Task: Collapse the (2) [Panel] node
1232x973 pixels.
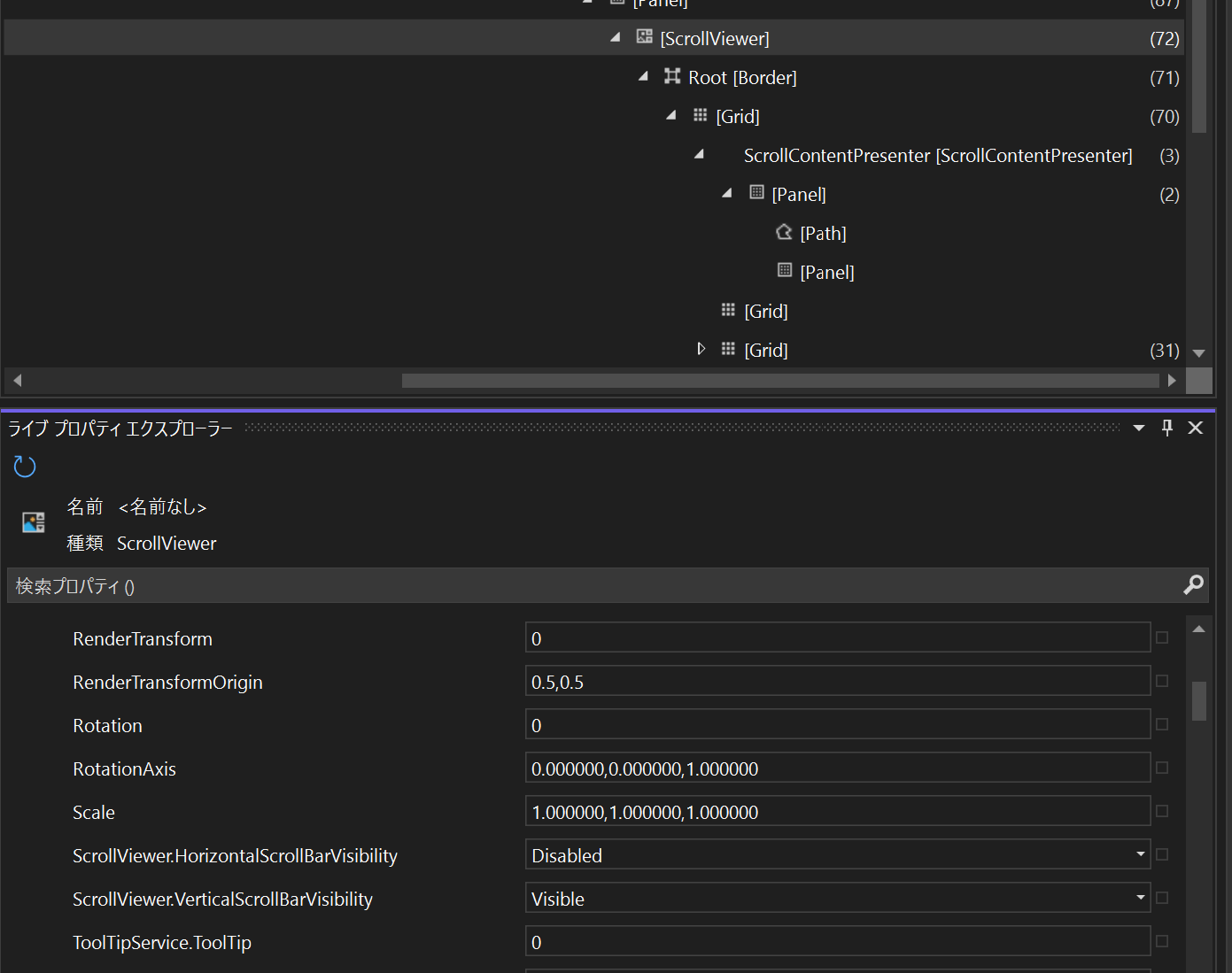Action: (x=727, y=193)
